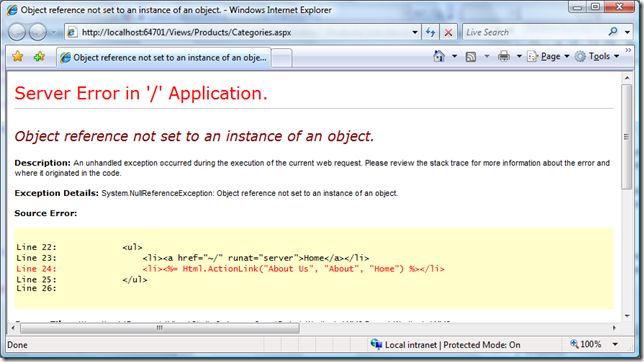Click the 'Line 22:' ul code line
Viewport: 644px width, 362px height.
pyautogui.click(x=79, y=247)
